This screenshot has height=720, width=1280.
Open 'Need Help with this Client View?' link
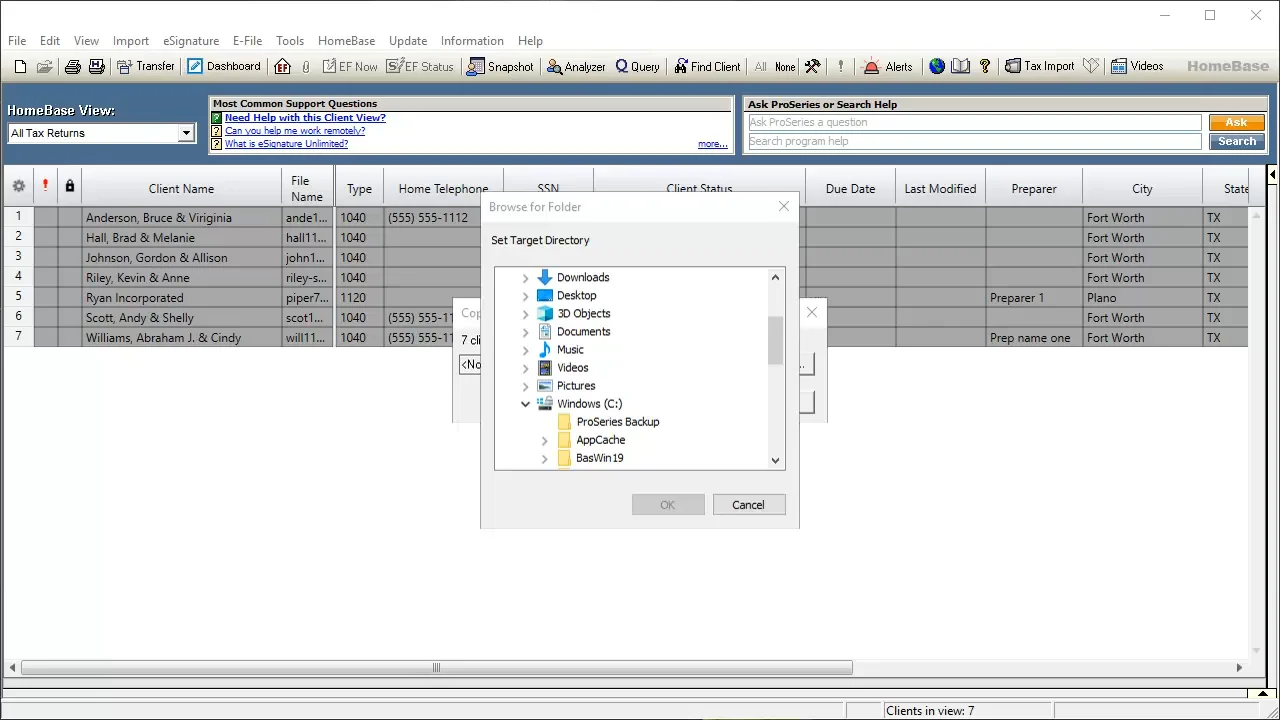tap(305, 118)
